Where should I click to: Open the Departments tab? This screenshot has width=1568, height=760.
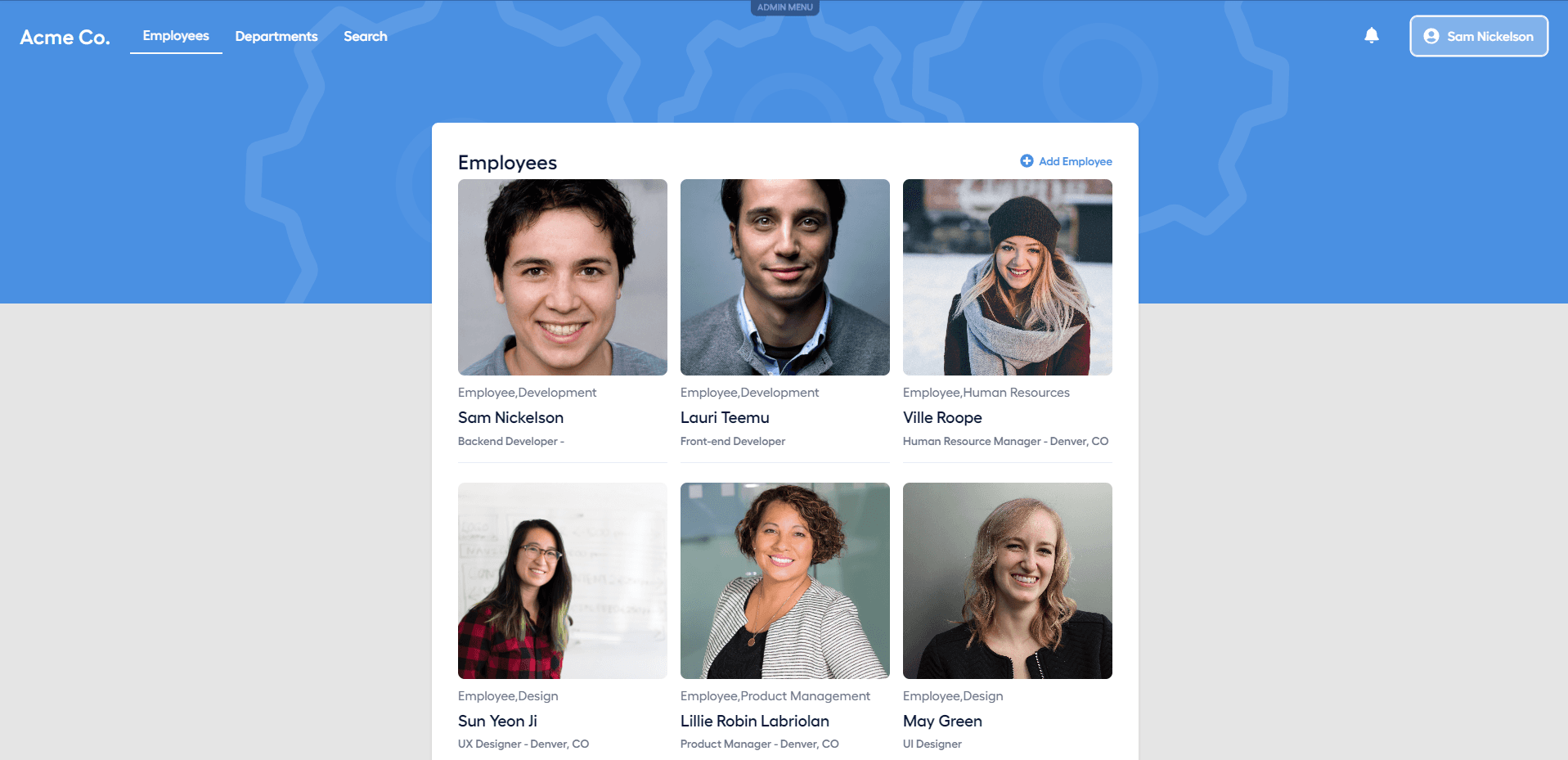[x=276, y=36]
